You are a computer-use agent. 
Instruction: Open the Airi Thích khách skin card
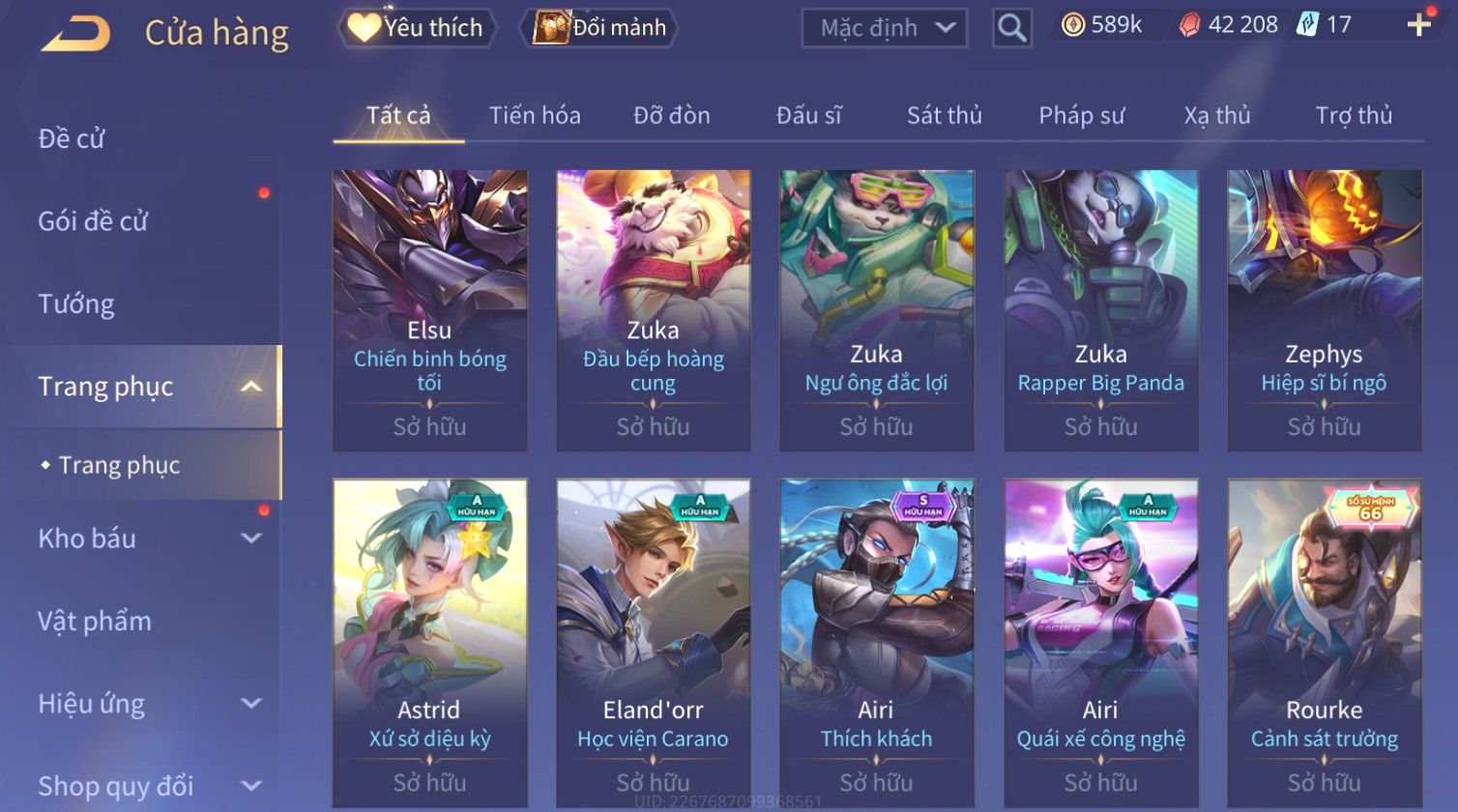point(877,643)
